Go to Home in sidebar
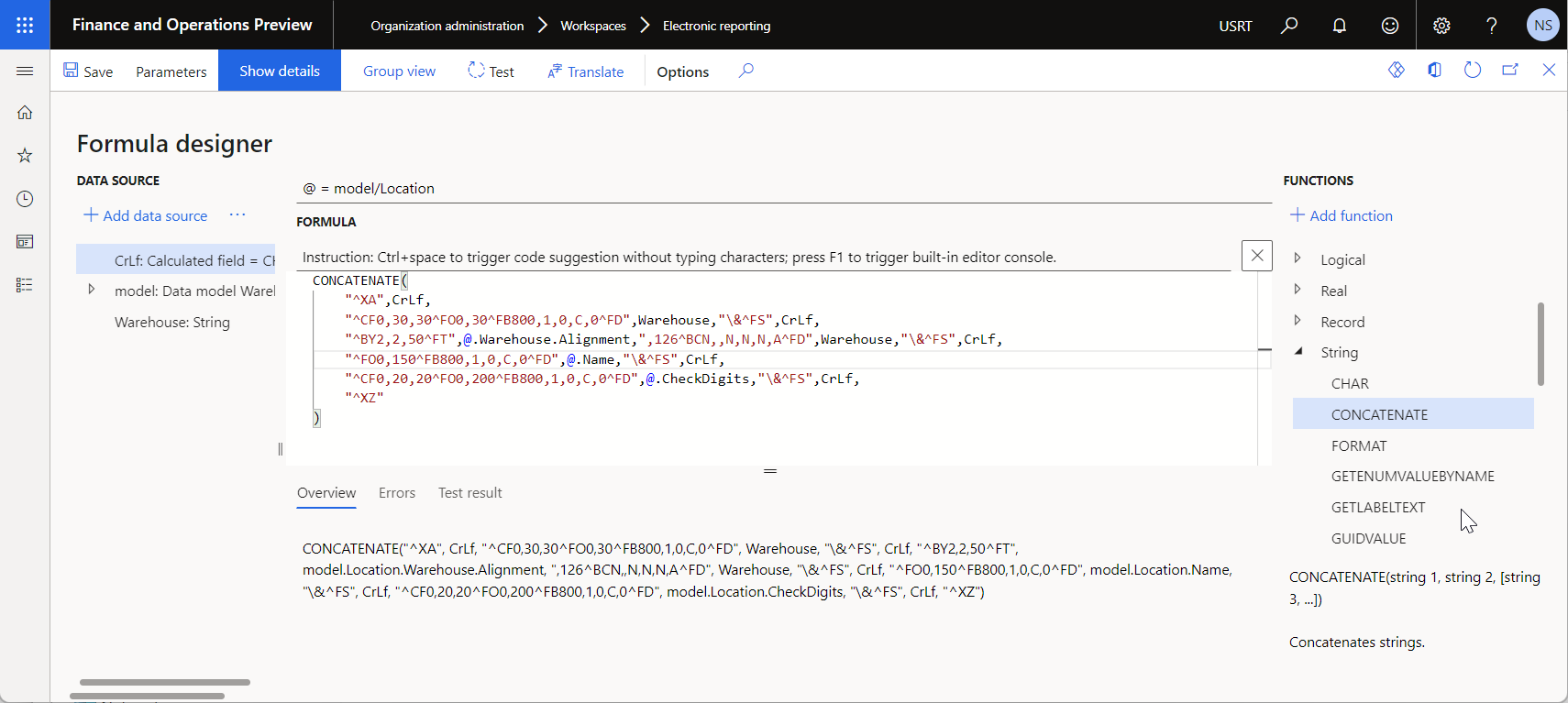The width and height of the screenshot is (1568, 703). (x=25, y=113)
